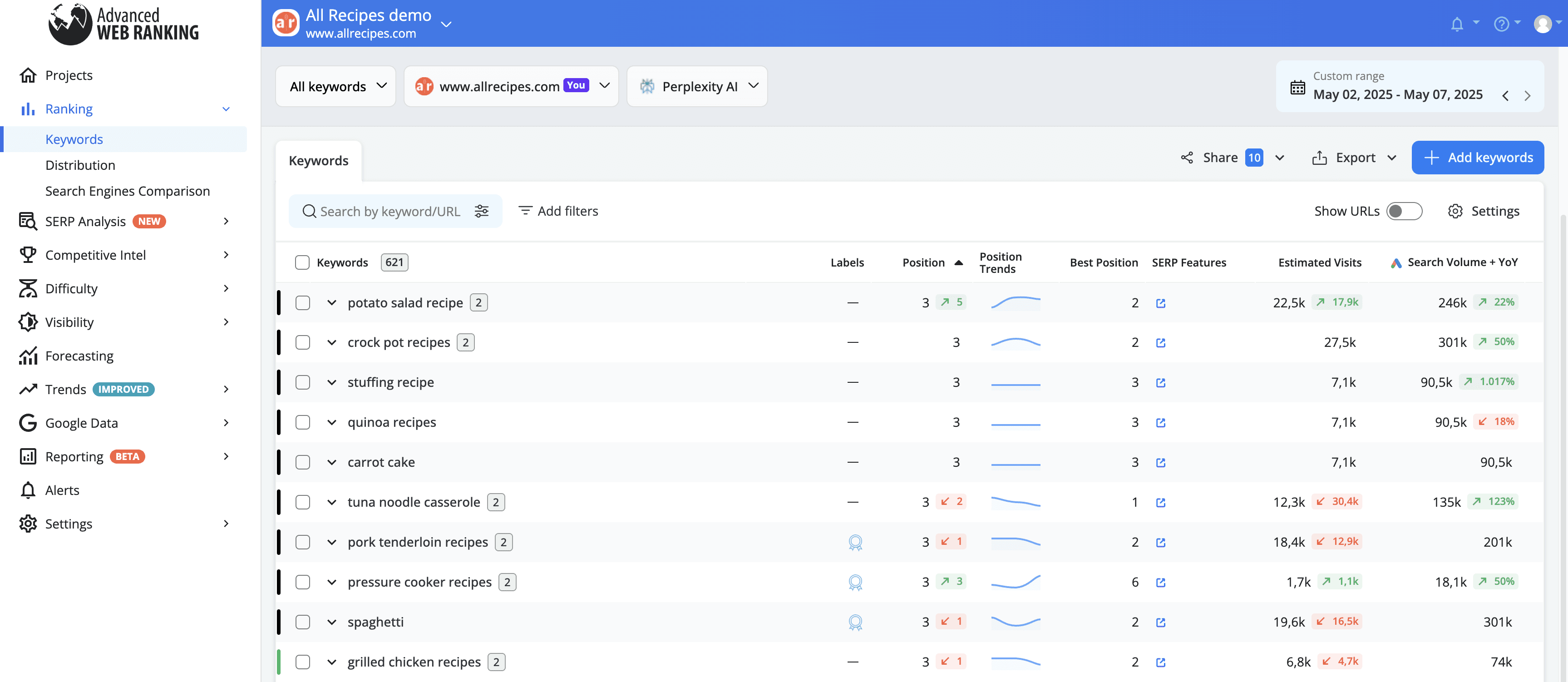The width and height of the screenshot is (1568, 682).
Task: Click the Projects home icon in sidebar
Action: tap(28, 75)
